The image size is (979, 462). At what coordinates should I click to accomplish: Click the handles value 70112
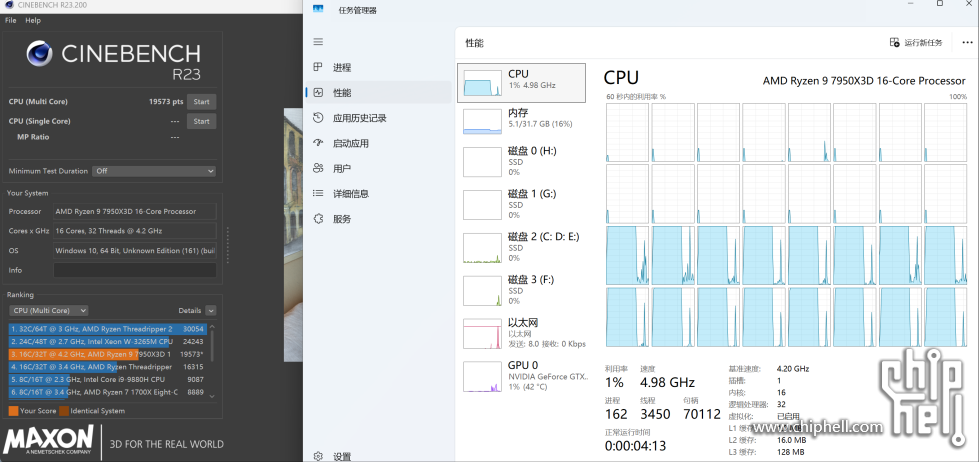coord(702,414)
